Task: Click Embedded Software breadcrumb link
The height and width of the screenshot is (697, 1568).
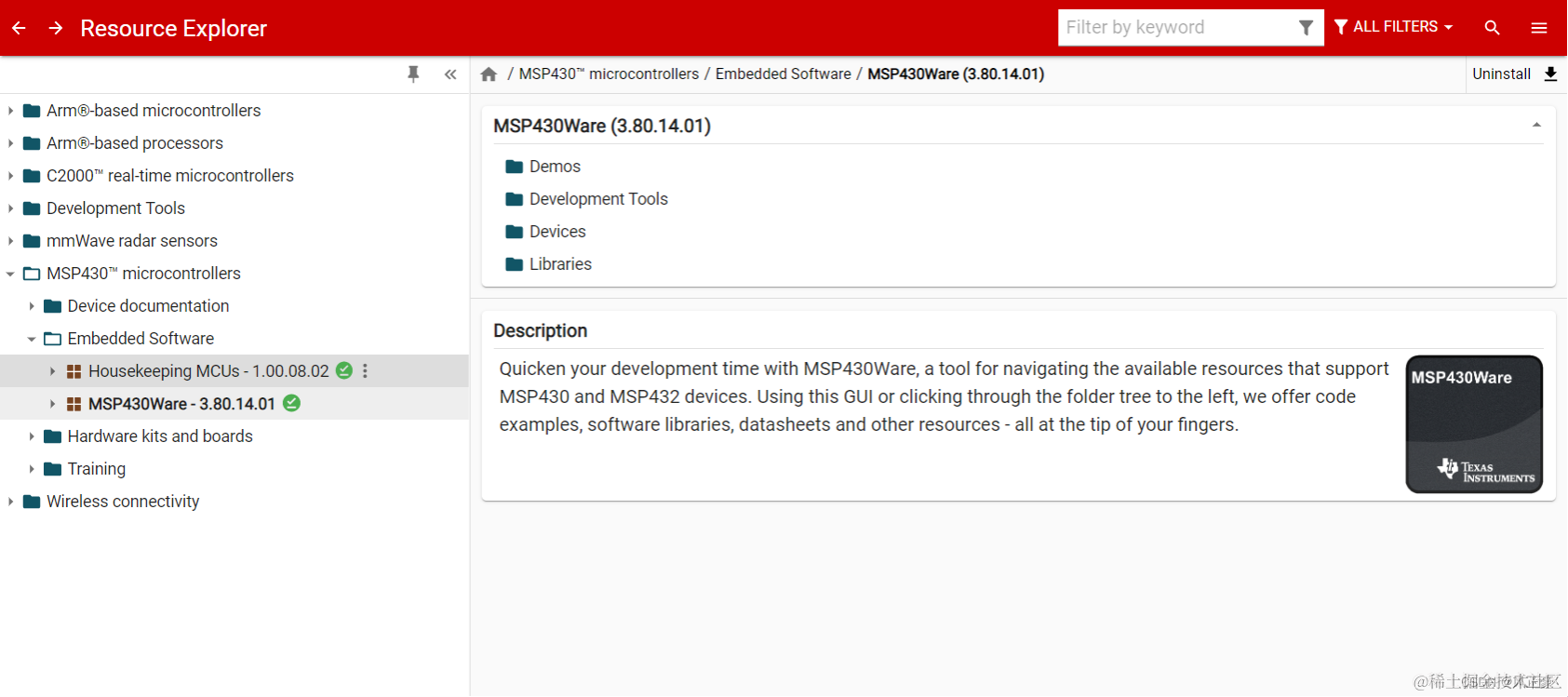Action: point(784,74)
